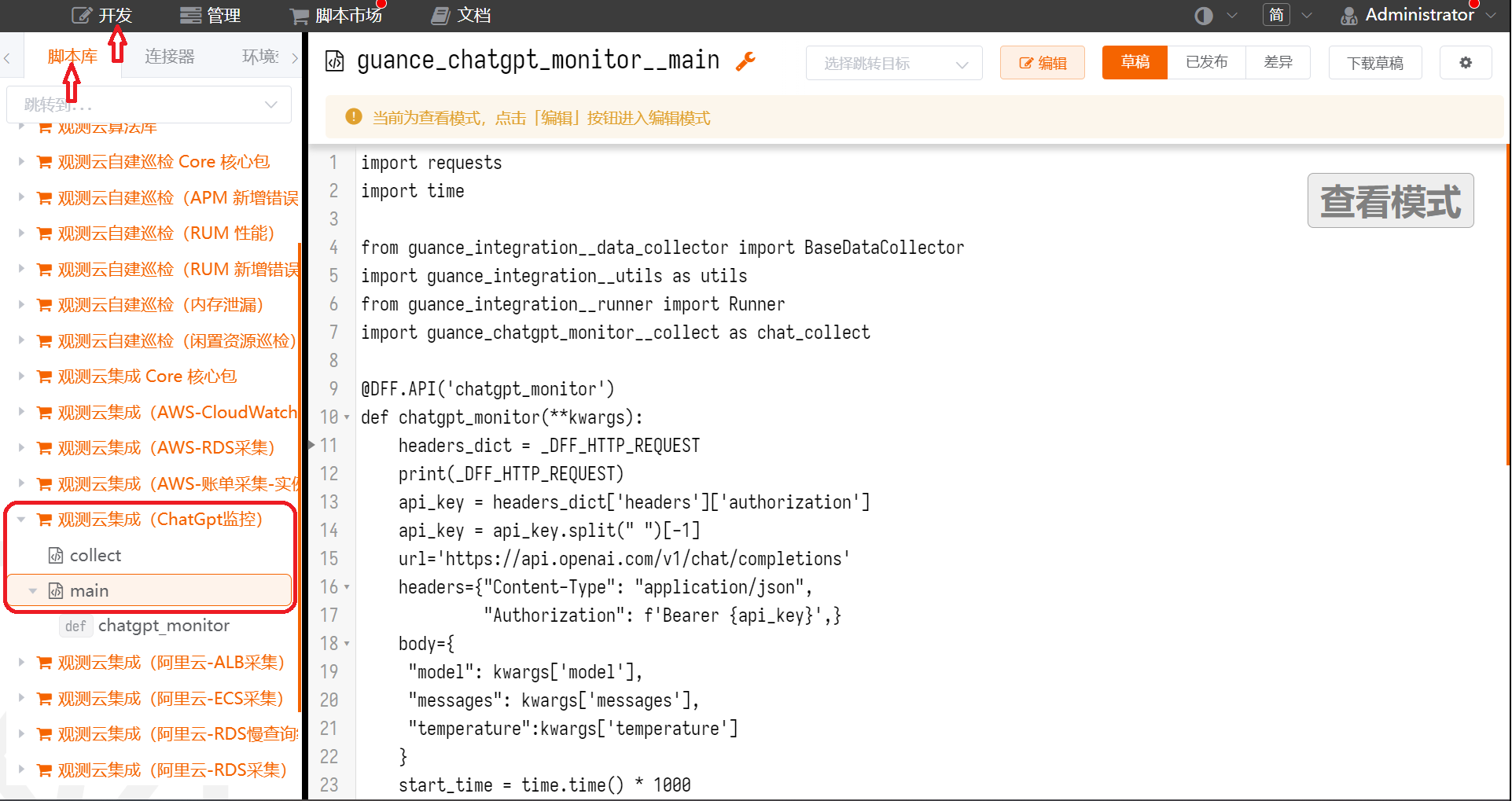1512x801 pixels.
Task: Select the collect script text
Action: 95,555
